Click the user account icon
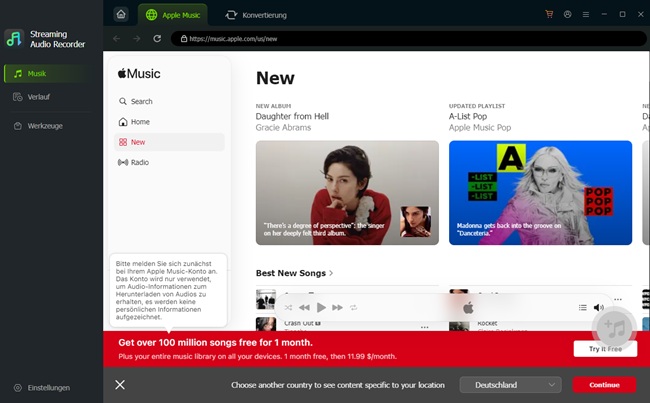Image resolution: width=650 pixels, height=403 pixels. coord(568,14)
